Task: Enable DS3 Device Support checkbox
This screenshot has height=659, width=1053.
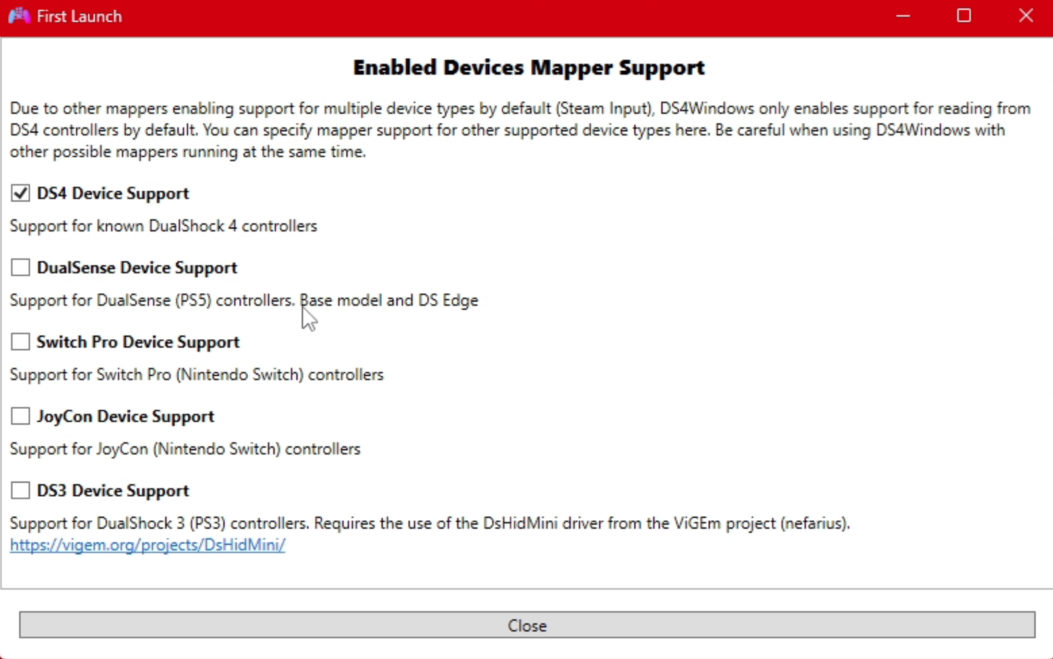Action: pos(20,490)
